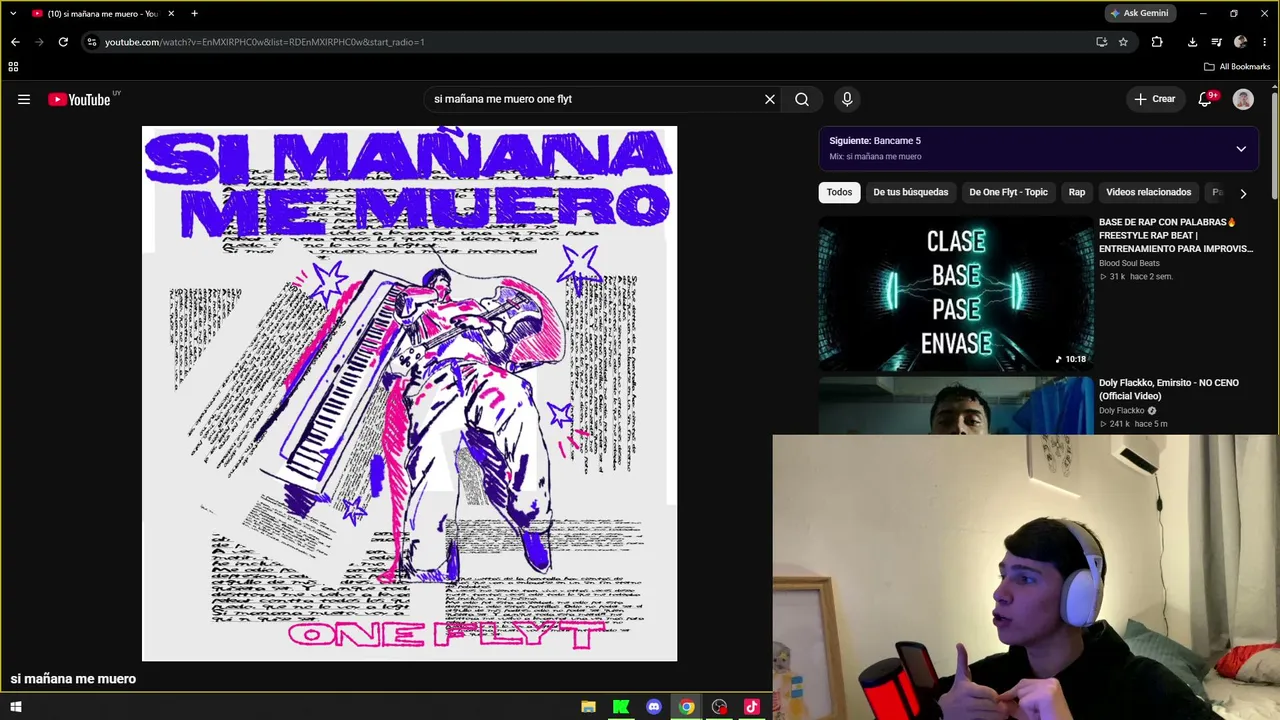Reload the page in Chrome

point(63,42)
